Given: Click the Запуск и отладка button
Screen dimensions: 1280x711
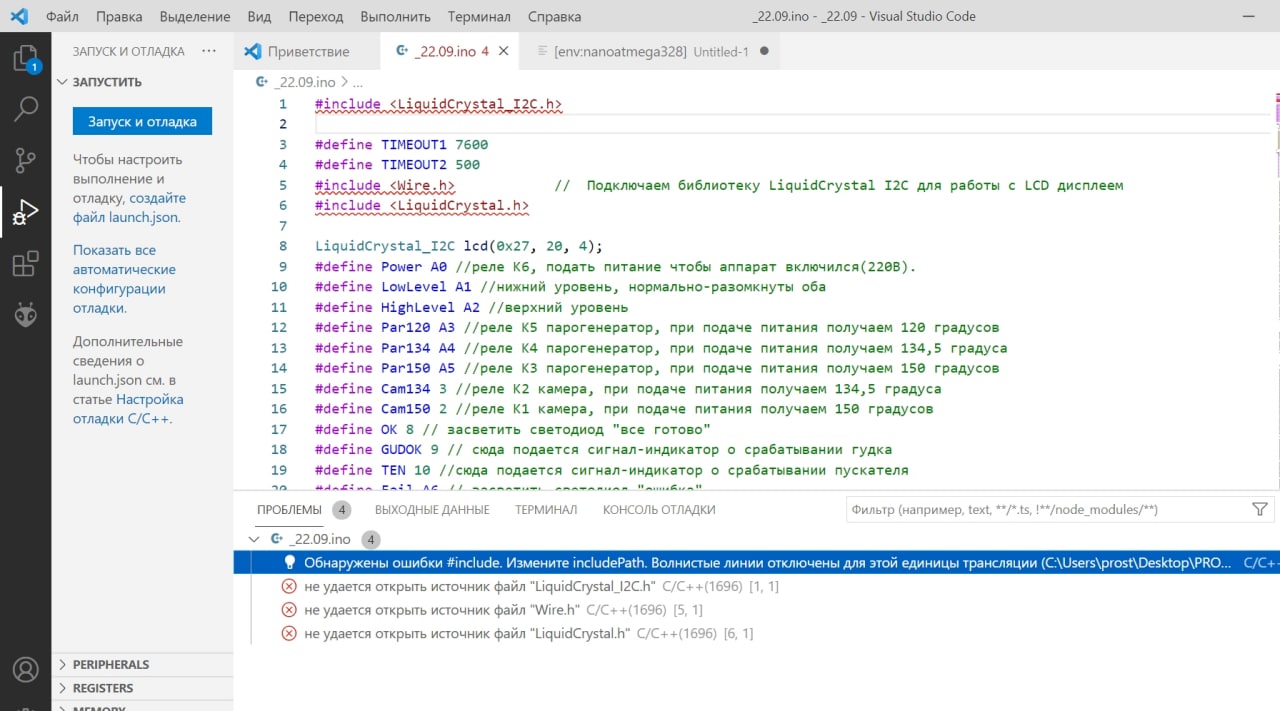Looking at the screenshot, I should pyautogui.click(x=142, y=121).
